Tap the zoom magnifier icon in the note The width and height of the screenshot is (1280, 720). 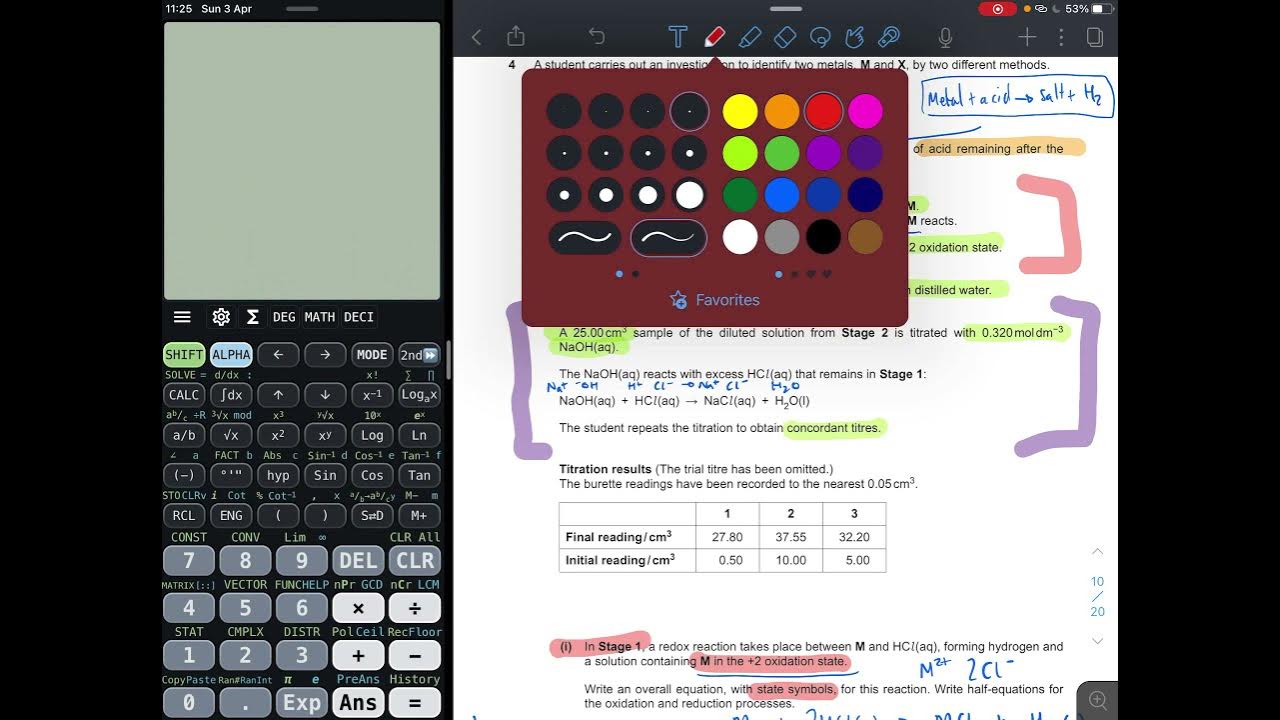tap(1098, 701)
